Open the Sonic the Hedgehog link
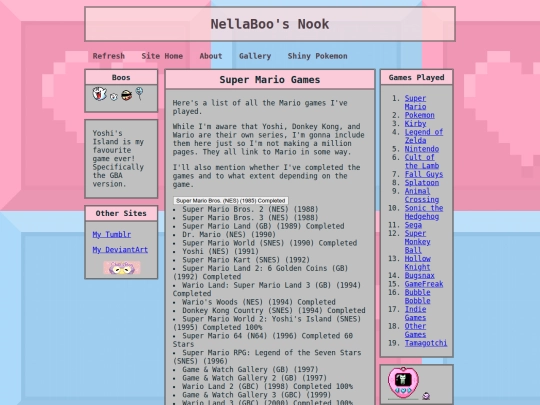This screenshot has height=405, width=540. point(424,212)
